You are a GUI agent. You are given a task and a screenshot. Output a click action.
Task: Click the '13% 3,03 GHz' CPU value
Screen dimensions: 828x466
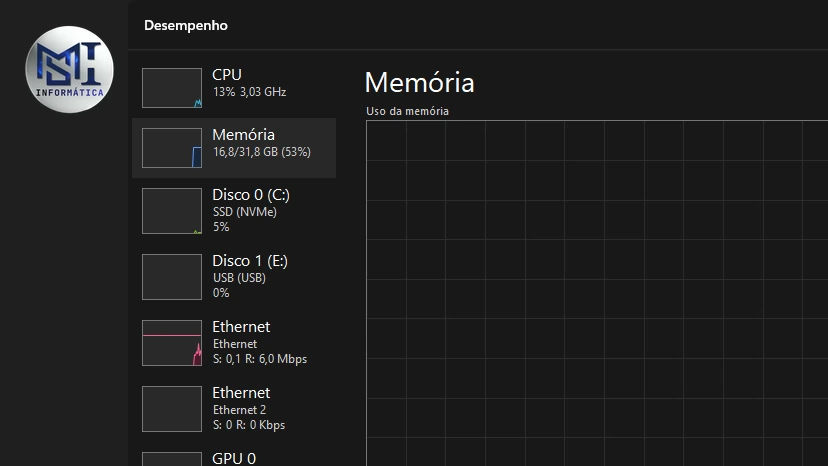tap(249, 92)
